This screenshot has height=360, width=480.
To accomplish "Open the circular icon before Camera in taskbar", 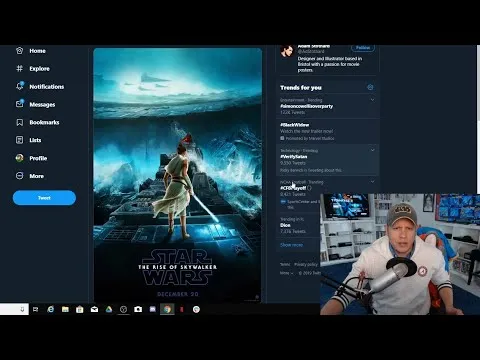I will [x=123, y=309].
